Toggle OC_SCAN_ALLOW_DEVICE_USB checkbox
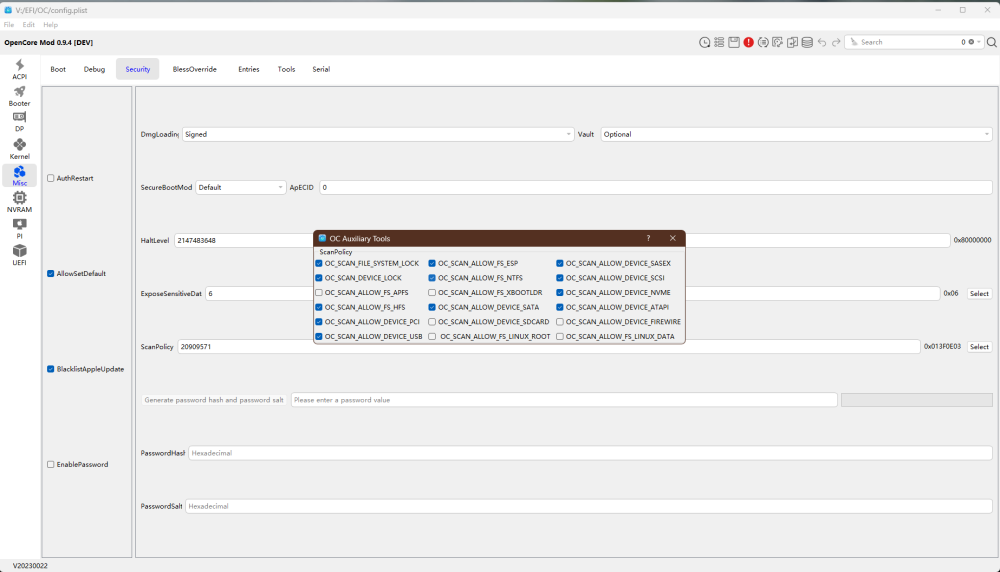The height and width of the screenshot is (572, 1000). click(x=319, y=337)
